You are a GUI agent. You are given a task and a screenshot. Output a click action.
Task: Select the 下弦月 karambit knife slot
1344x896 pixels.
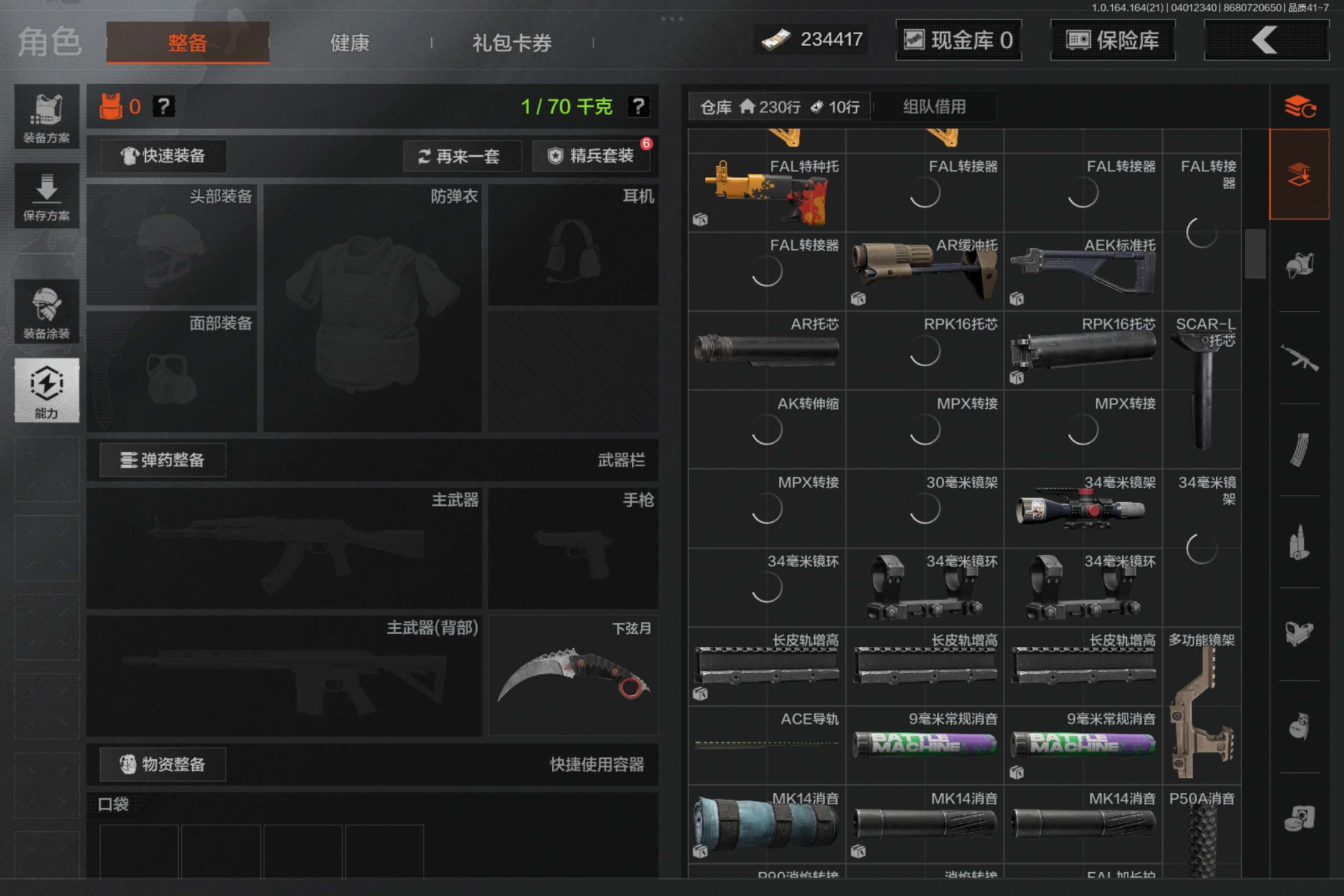[573, 675]
